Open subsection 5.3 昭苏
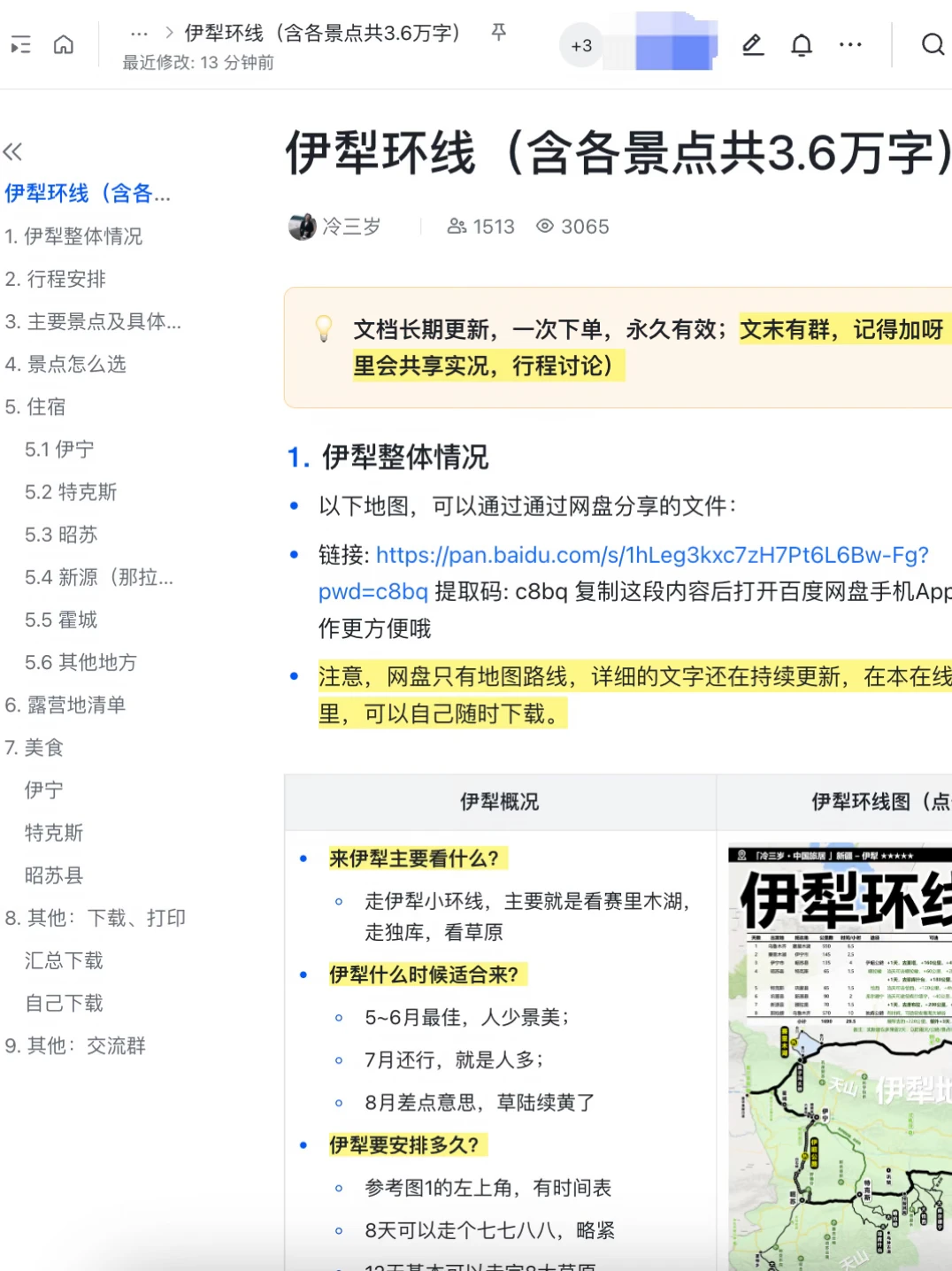 (x=61, y=534)
